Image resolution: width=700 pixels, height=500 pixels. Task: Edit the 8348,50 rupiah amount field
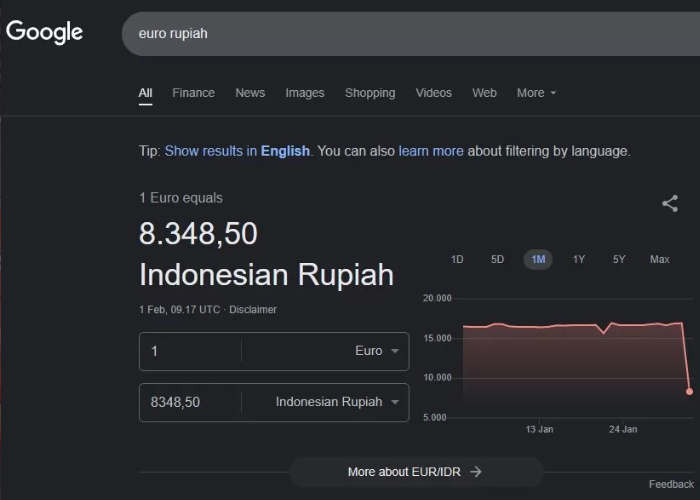pos(190,402)
